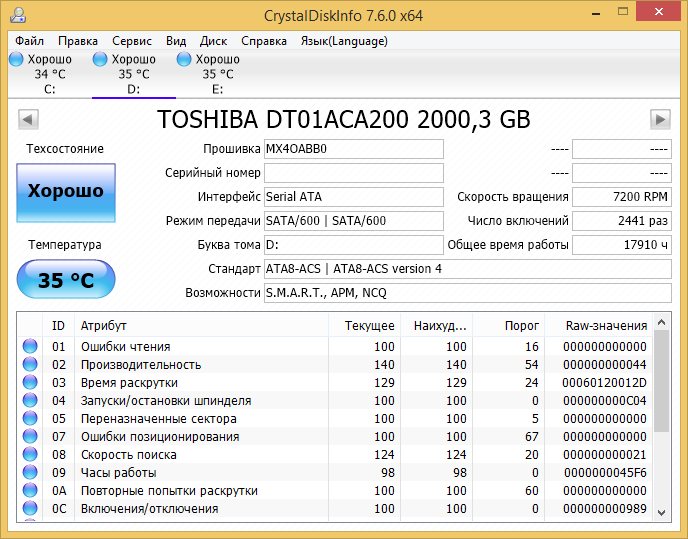
Task: Click the Атрибут column header
Action: point(201,326)
